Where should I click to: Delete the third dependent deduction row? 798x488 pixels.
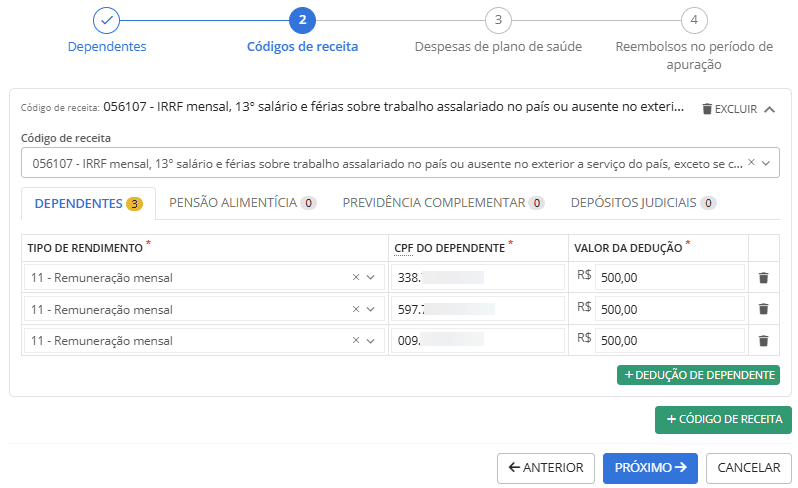(x=763, y=340)
